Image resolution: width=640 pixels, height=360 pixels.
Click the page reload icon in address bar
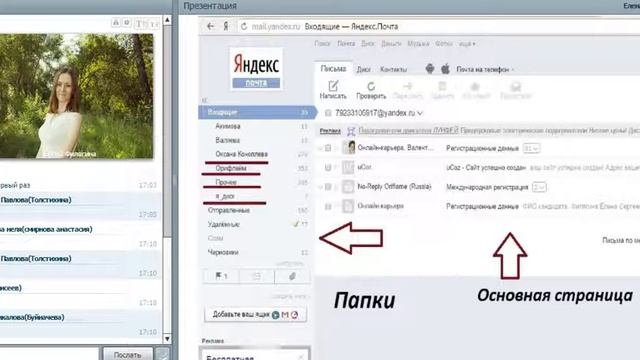tap(244, 27)
